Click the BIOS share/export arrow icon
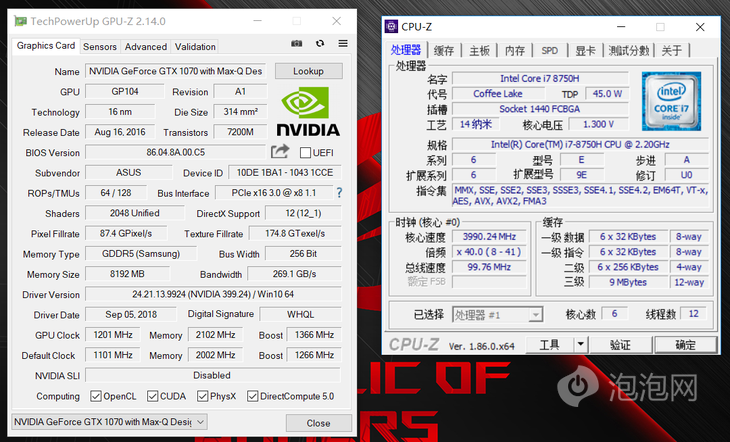The height and width of the screenshot is (442, 730). 280,151
